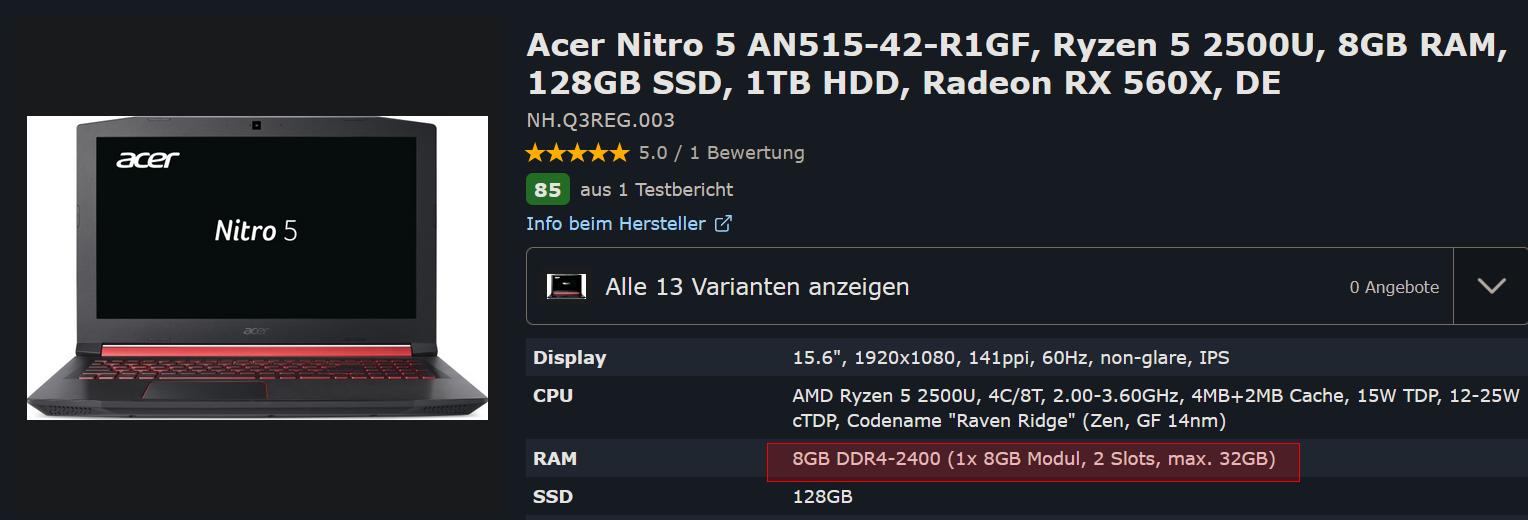Screen dimensions: 1528x520
Task: Open the 5.0 / 1 Bewertung reviews
Action: pos(721,153)
